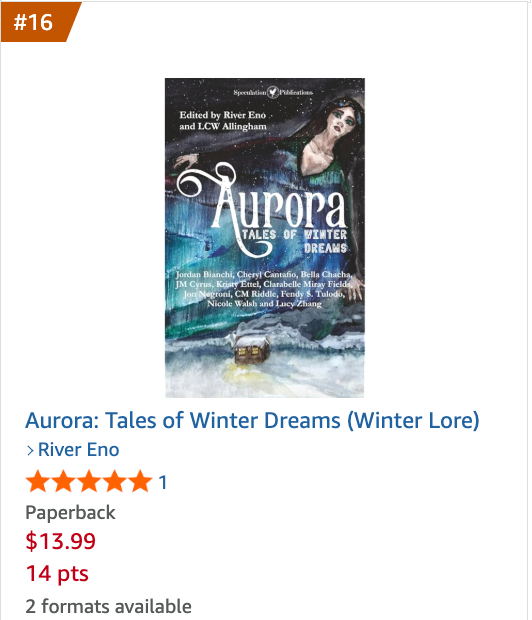Viewport: 532px width, 620px height.
Task: Click Tales of Winter Dreams cover subtitle
Action: (x=294, y=241)
